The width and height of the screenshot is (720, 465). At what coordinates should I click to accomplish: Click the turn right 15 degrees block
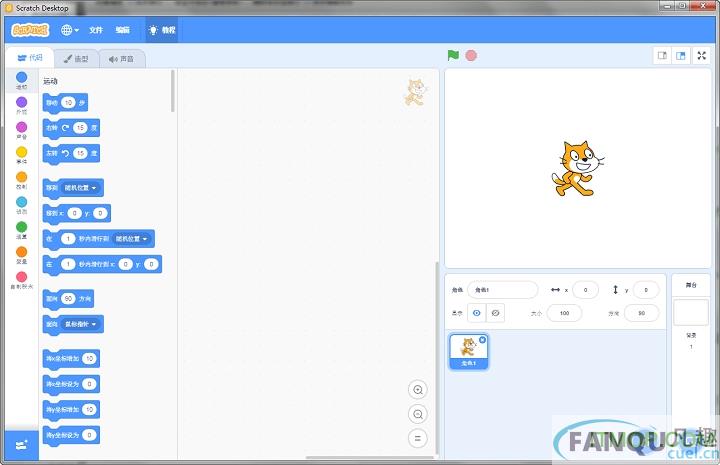coord(71,128)
